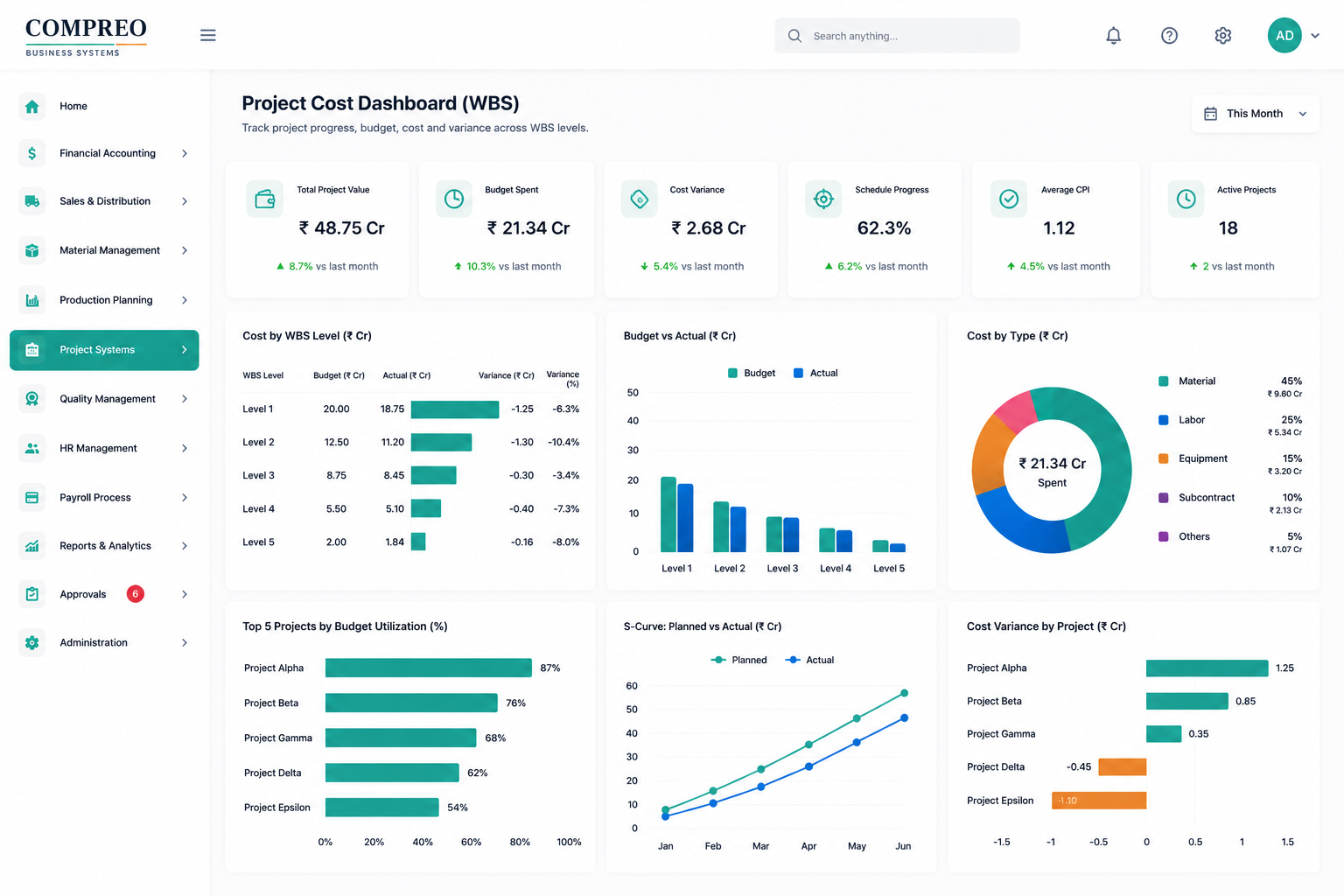Expand Payroll Process chevron
The image size is (1344, 896).
click(185, 497)
